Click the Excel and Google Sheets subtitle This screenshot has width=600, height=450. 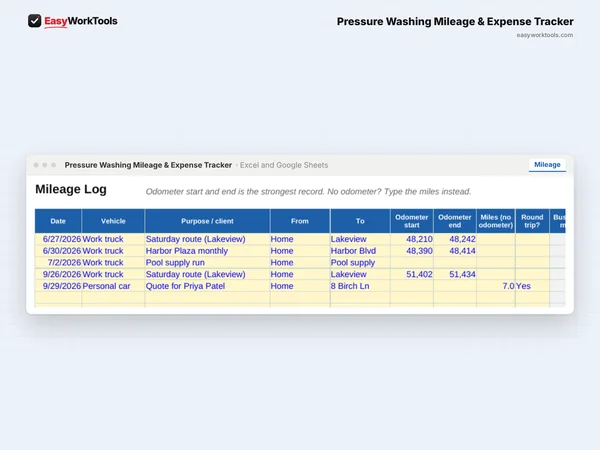[x=284, y=165]
